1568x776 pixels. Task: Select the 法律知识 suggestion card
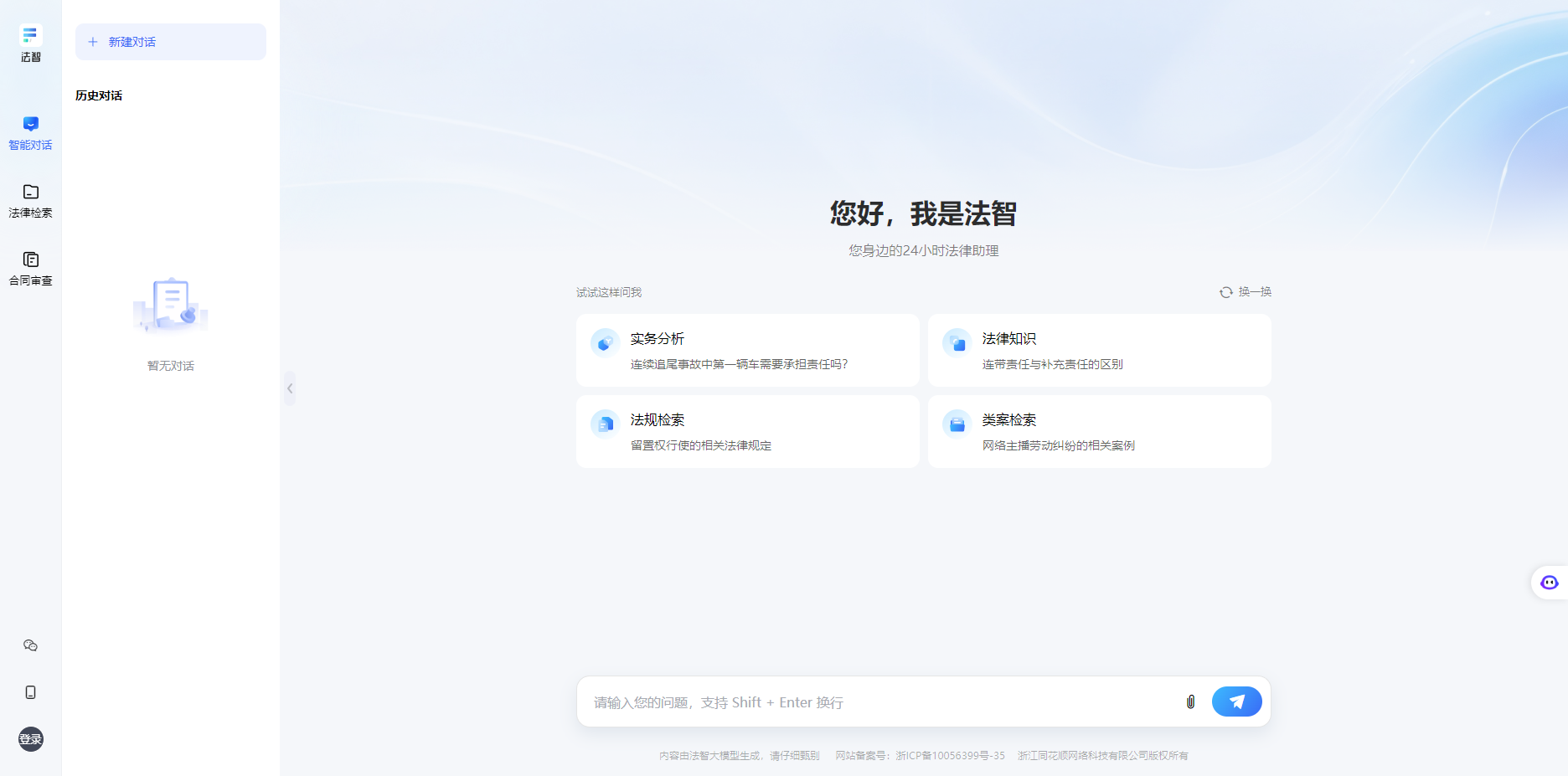tap(1100, 351)
